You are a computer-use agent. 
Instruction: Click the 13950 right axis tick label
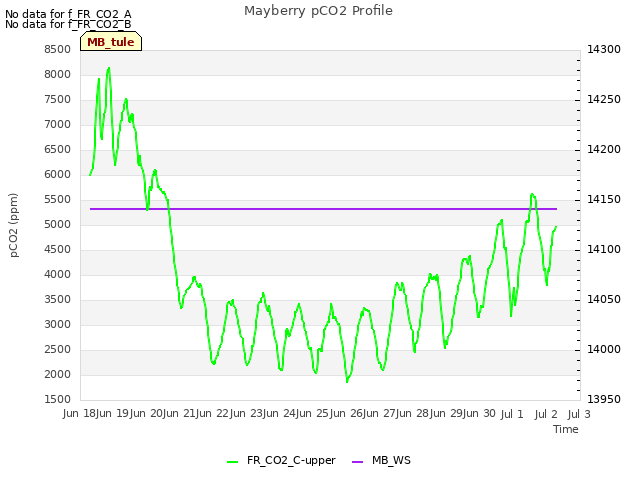tap(604, 399)
